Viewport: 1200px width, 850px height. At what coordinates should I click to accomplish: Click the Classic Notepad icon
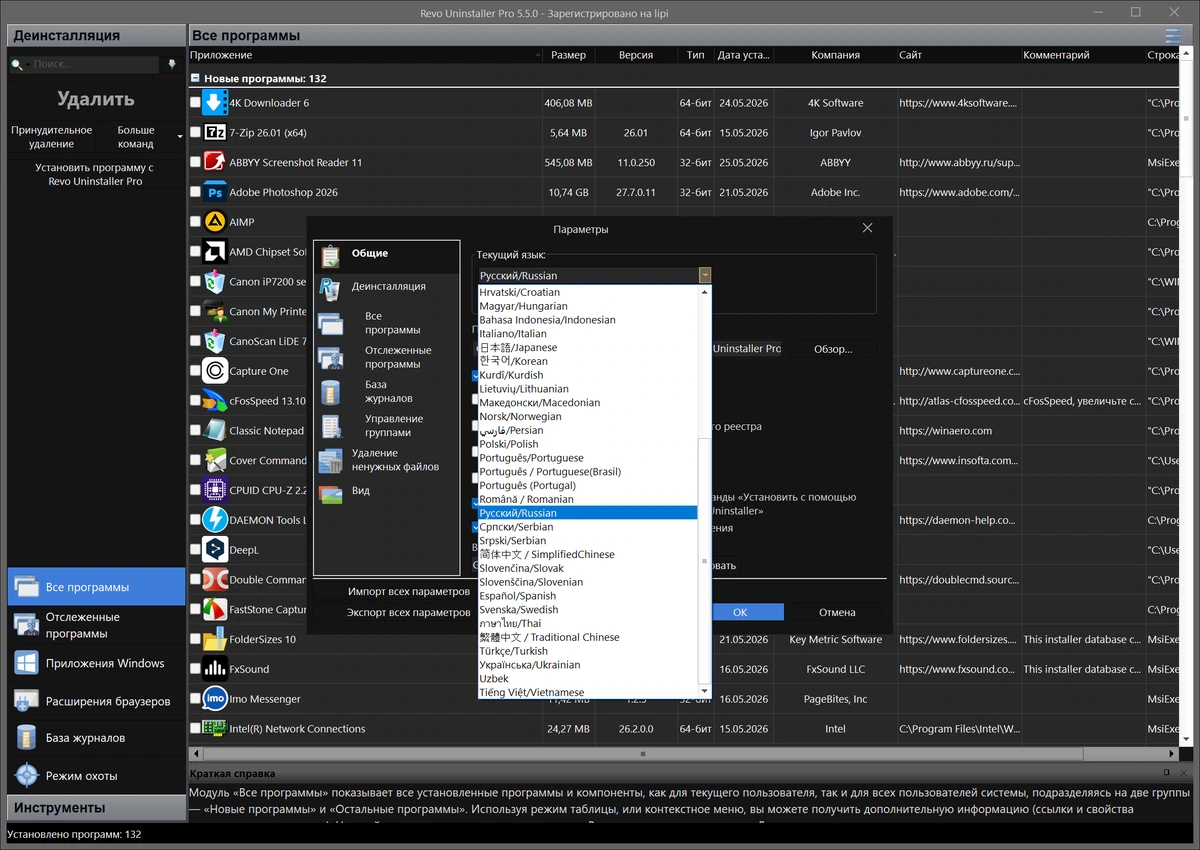[x=215, y=431]
